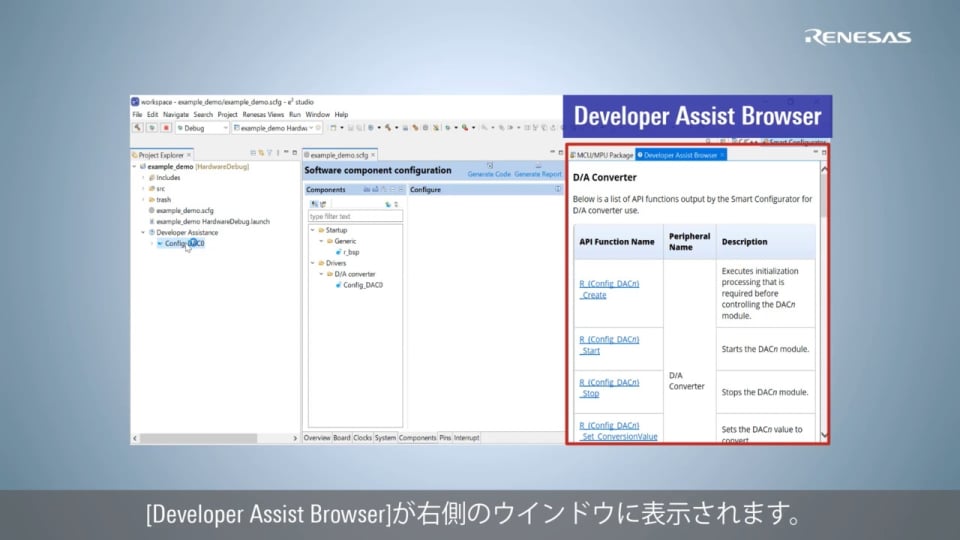Switch to the Clocks tab
This screenshot has height=540, width=960.
coord(362,438)
